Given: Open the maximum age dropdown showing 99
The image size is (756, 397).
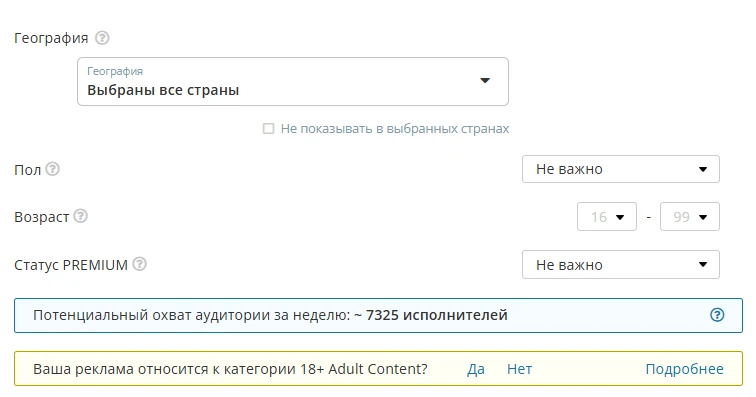Looking at the screenshot, I should 689,217.
